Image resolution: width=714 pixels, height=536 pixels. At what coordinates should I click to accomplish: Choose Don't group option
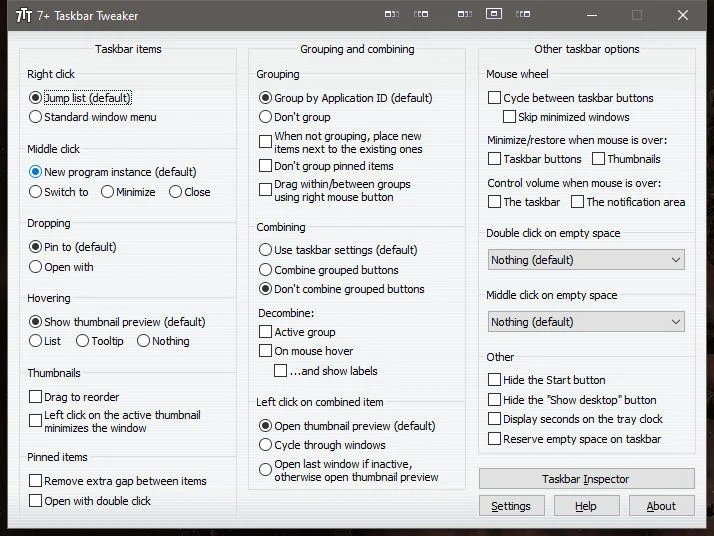tap(295, 117)
